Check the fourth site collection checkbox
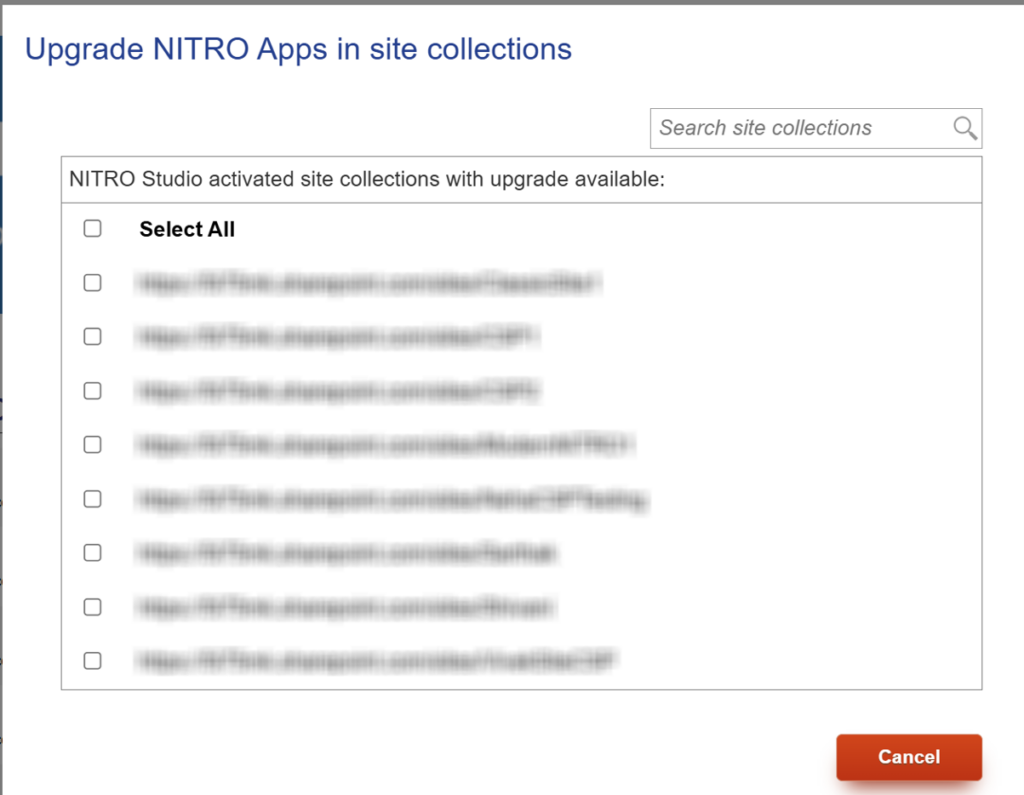The image size is (1024, 795). tap(93, 445)
